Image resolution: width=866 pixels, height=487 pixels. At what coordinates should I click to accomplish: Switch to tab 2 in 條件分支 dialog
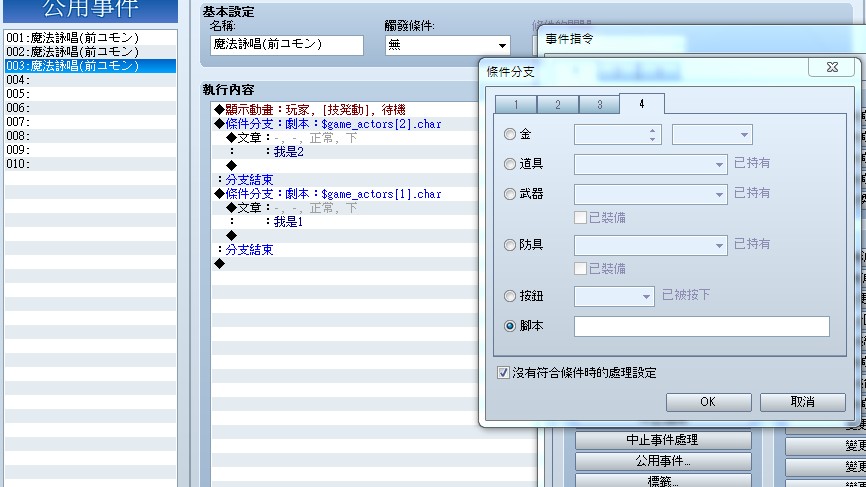coord(558,104)
